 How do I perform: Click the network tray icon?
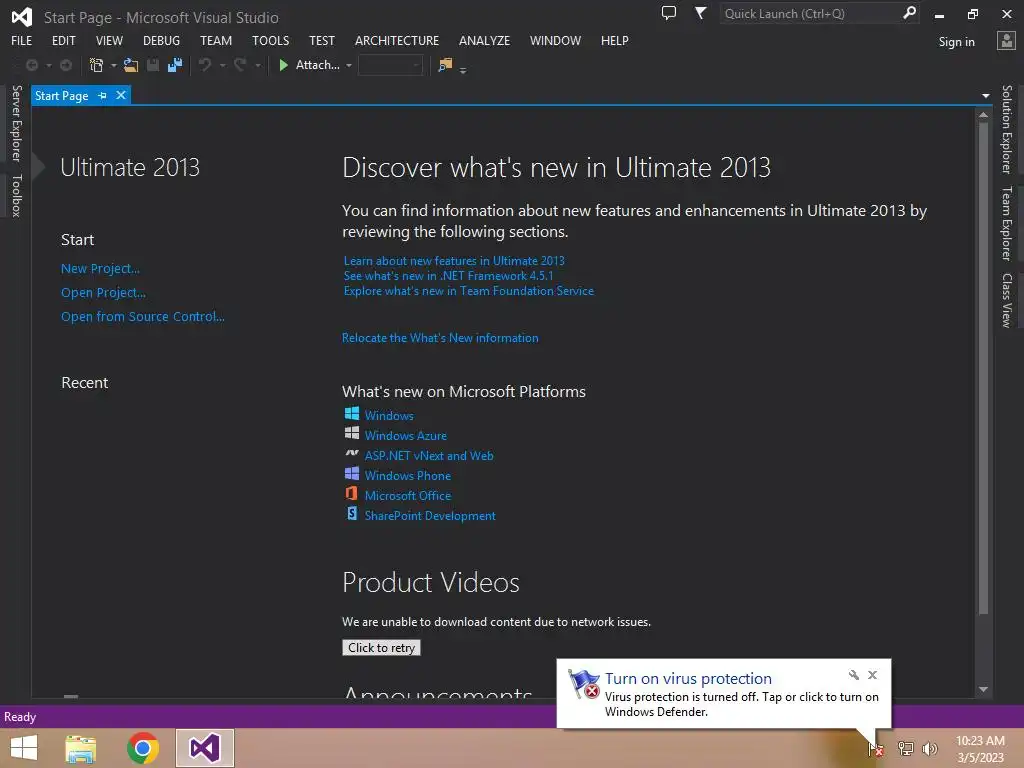[x=905, y=749]
